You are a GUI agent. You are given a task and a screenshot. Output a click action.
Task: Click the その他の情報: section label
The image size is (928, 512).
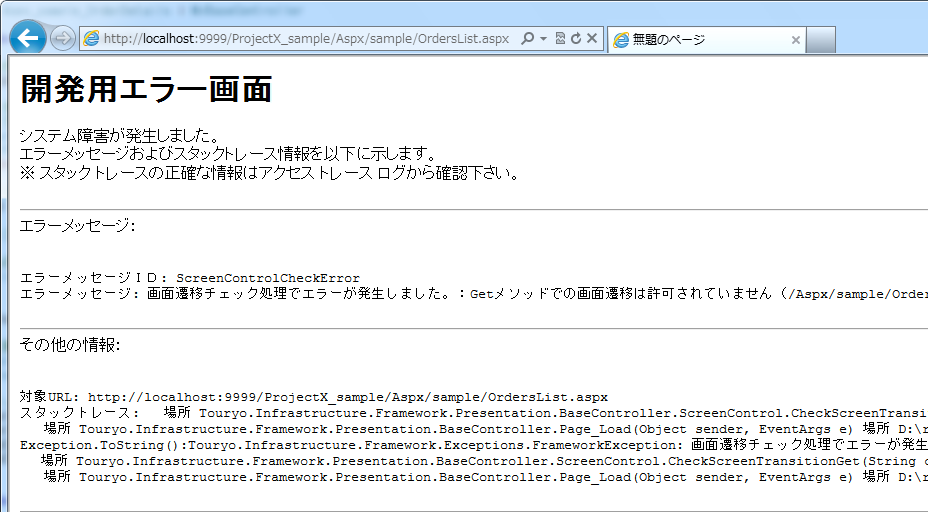coord(70,345)
